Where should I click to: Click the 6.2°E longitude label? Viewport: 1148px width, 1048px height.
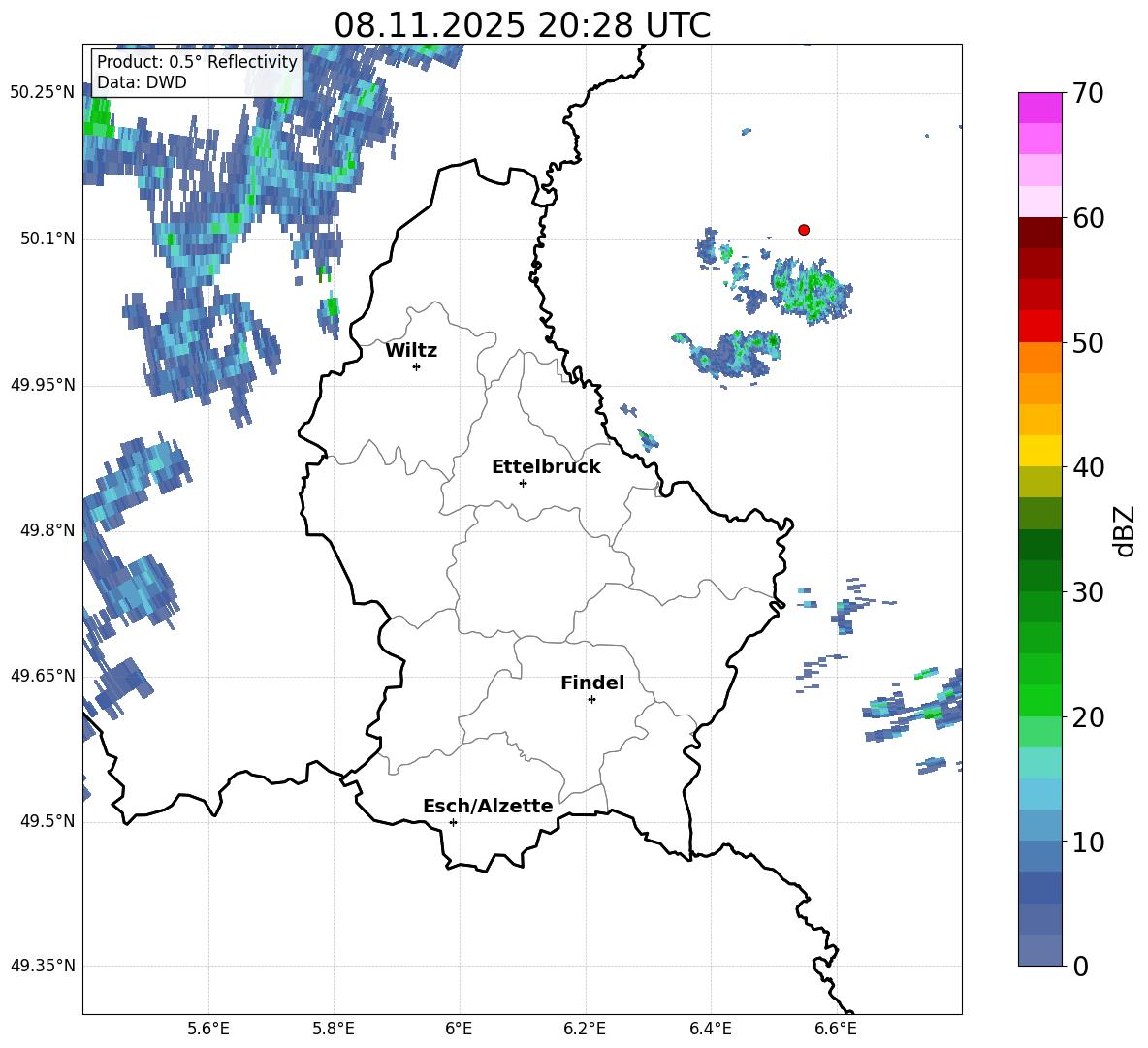coord(585,1029)
